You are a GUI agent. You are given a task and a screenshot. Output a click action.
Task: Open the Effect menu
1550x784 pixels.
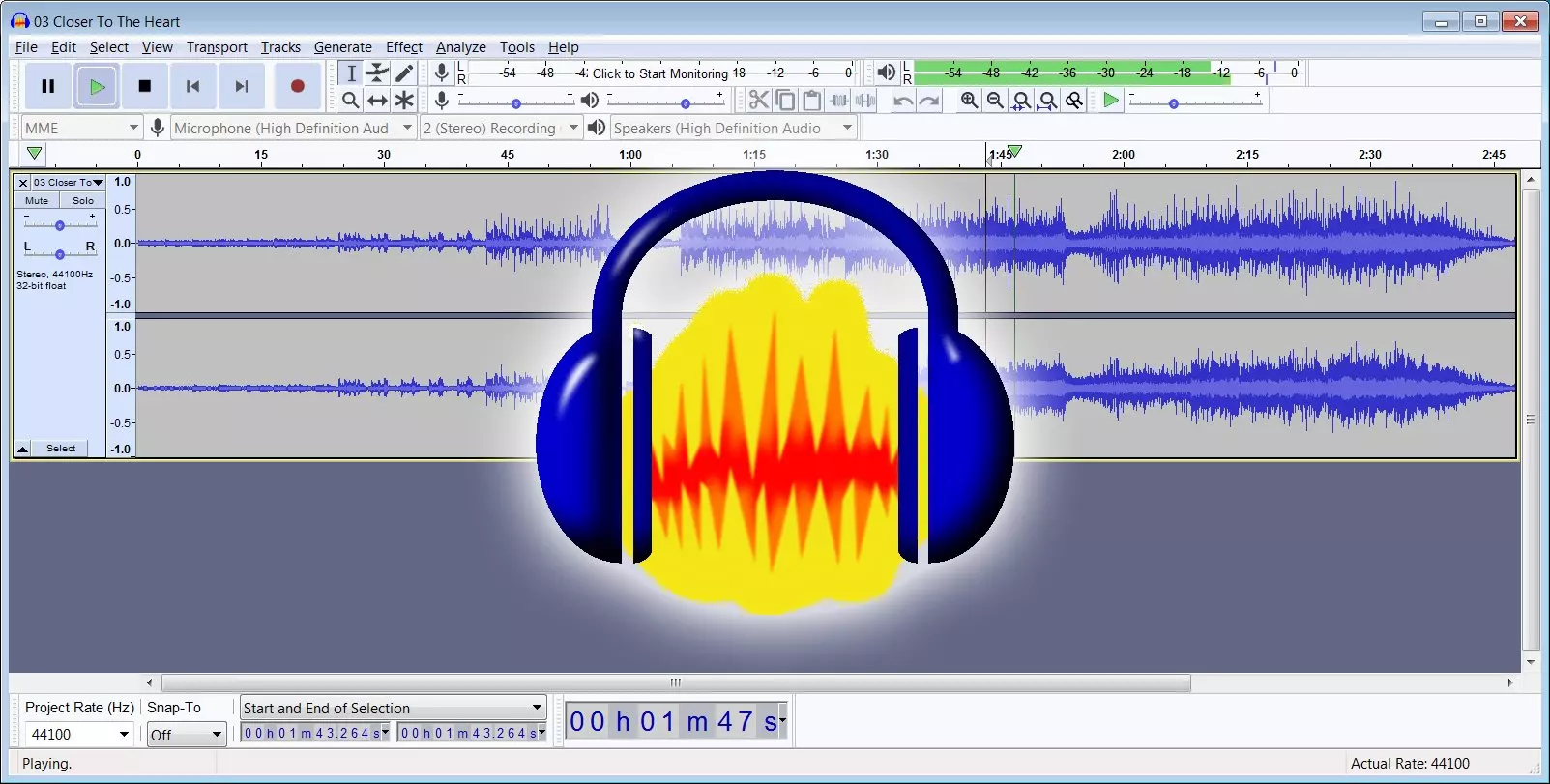click(403, 47)
